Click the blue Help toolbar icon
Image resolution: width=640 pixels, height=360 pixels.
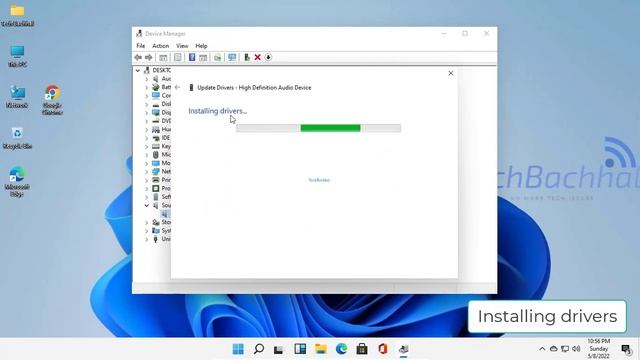[192, 58]
